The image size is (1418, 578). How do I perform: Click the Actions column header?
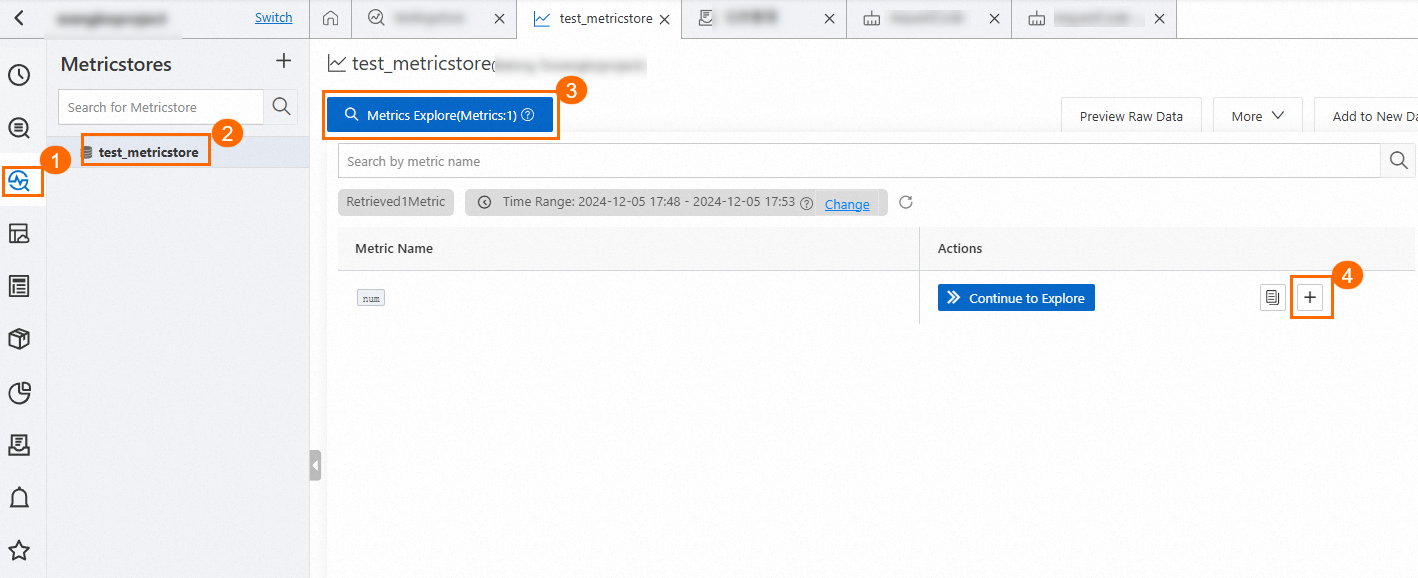pos(960,248)
